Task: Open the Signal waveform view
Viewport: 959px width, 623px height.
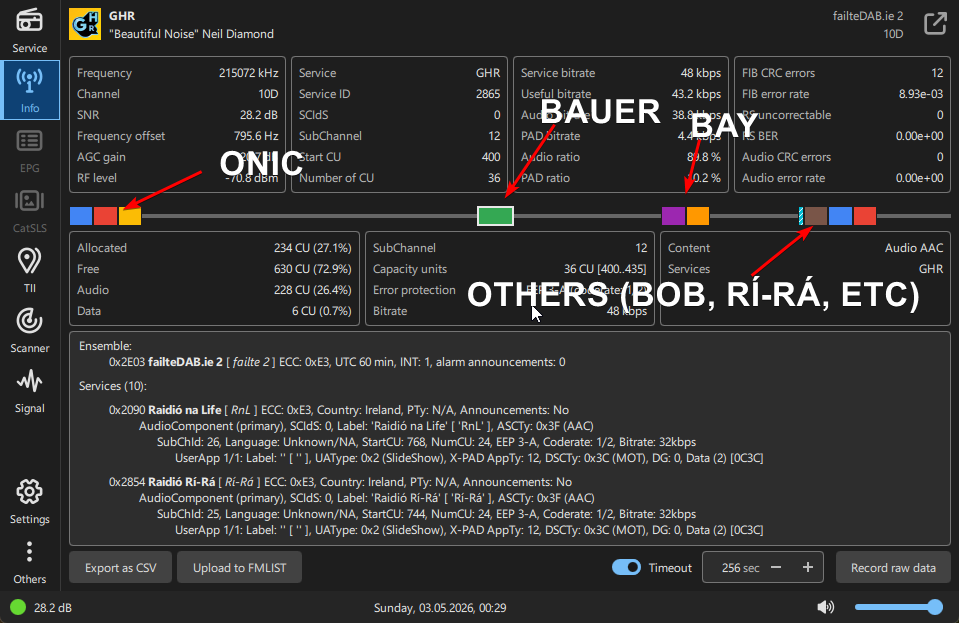Action: (29, 391)
